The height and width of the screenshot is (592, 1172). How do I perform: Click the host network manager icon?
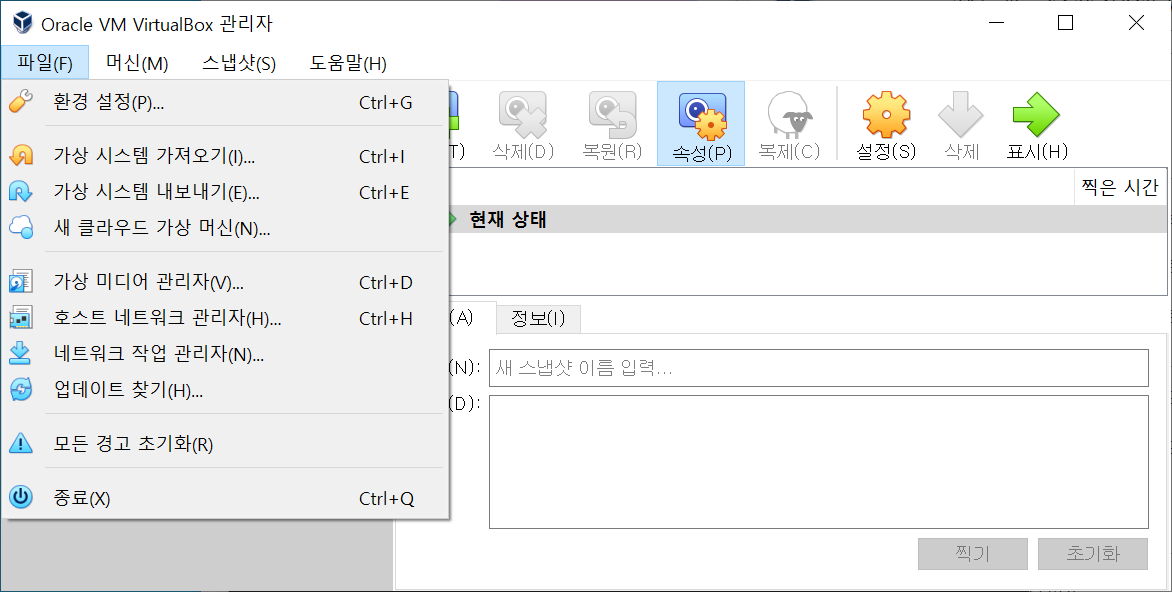pos(21,318)
